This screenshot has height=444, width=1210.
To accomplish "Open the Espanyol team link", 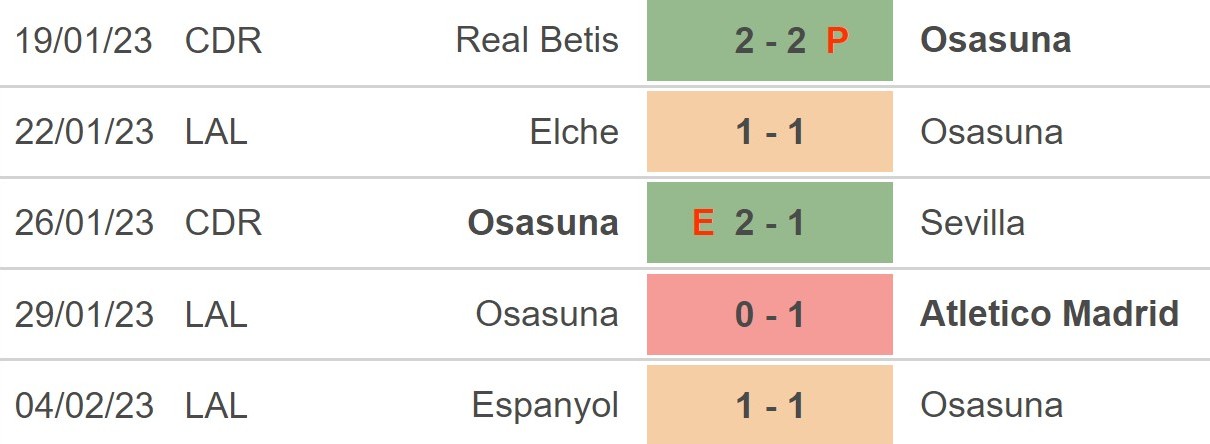I will pos(545,405).
